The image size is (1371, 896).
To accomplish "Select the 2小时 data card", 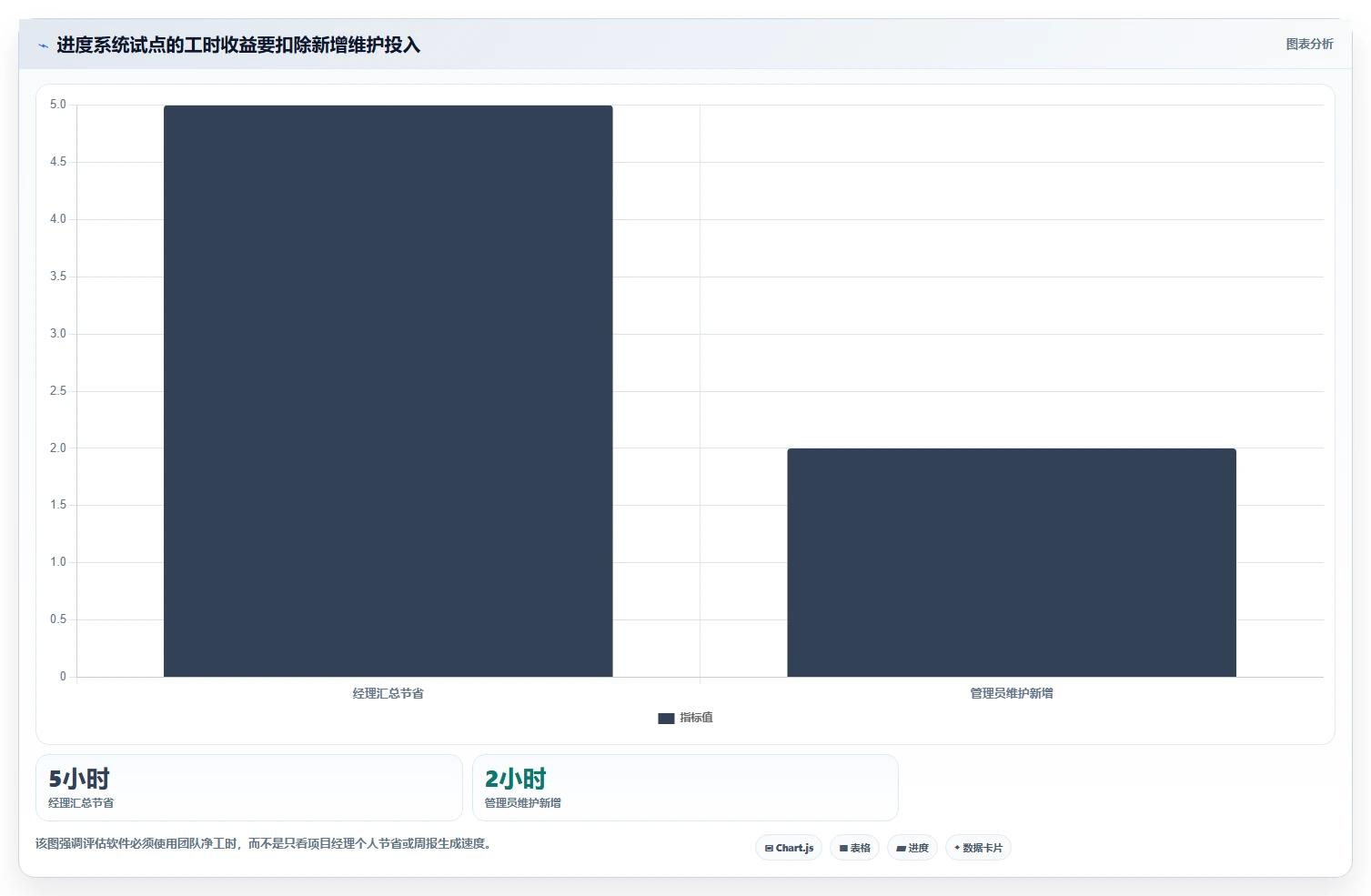I will point(685,788).
